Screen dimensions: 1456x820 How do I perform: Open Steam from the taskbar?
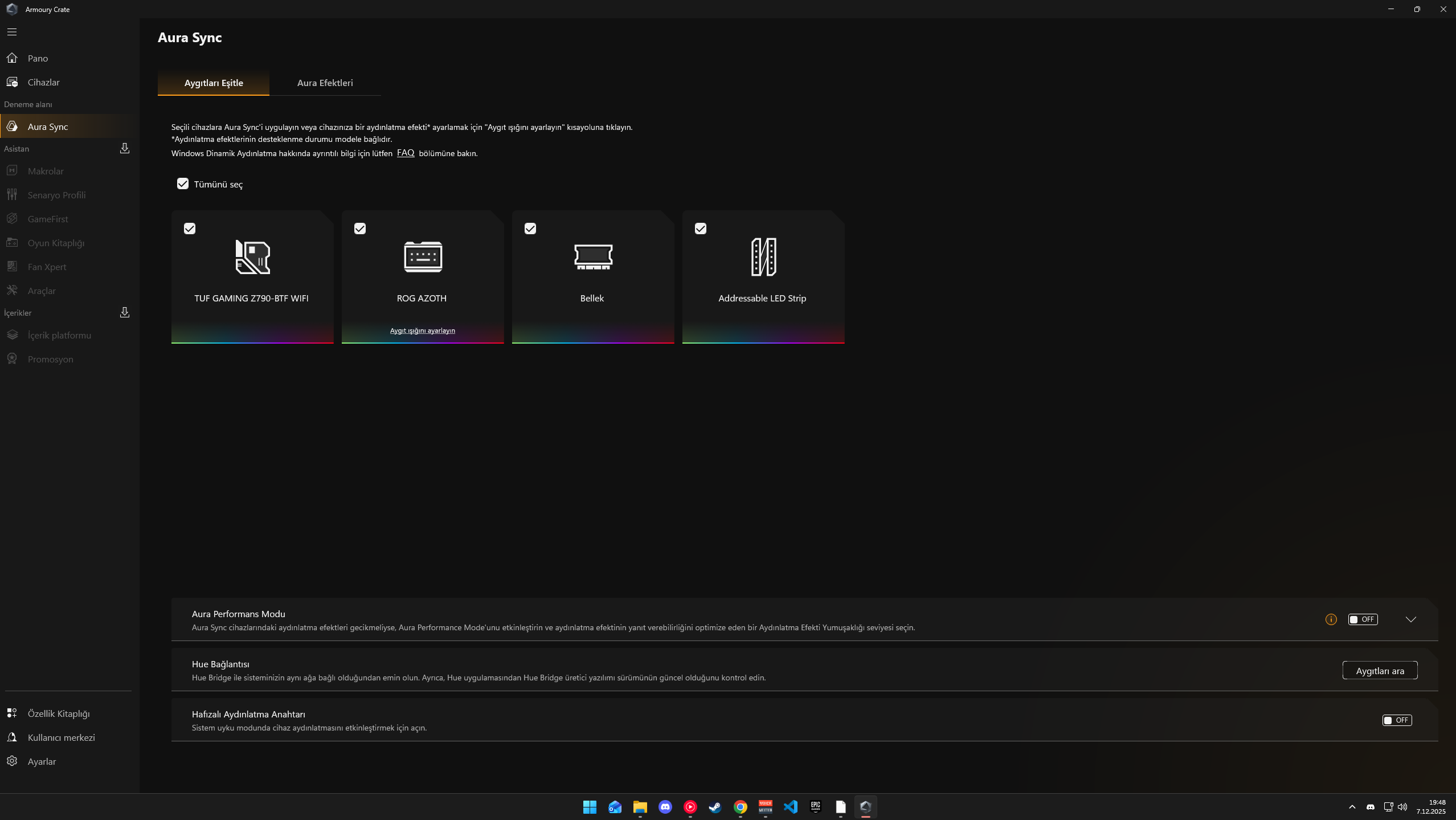point(715,807)
